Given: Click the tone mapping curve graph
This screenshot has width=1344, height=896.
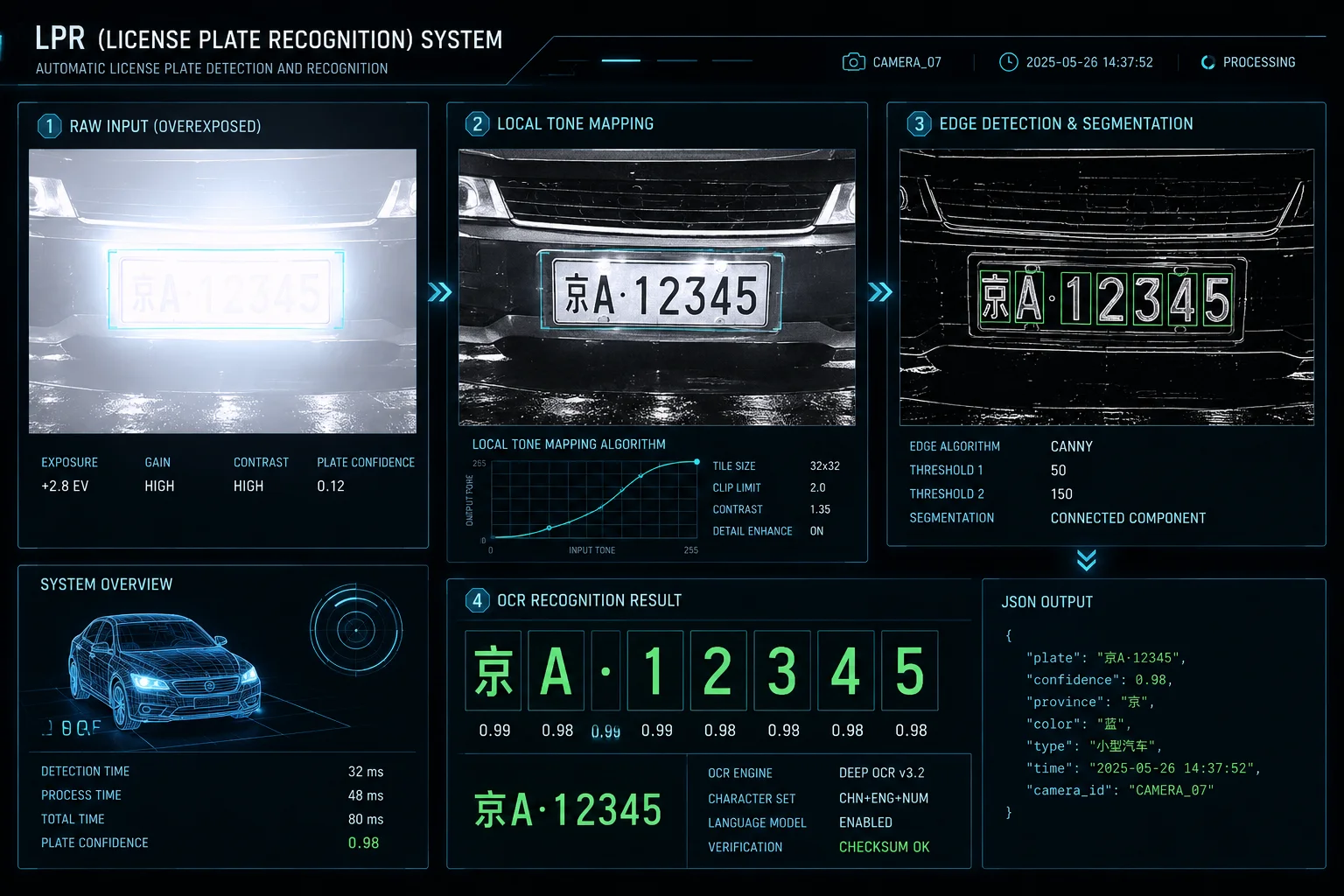Looking at the screenshot, I should [594, 500].
